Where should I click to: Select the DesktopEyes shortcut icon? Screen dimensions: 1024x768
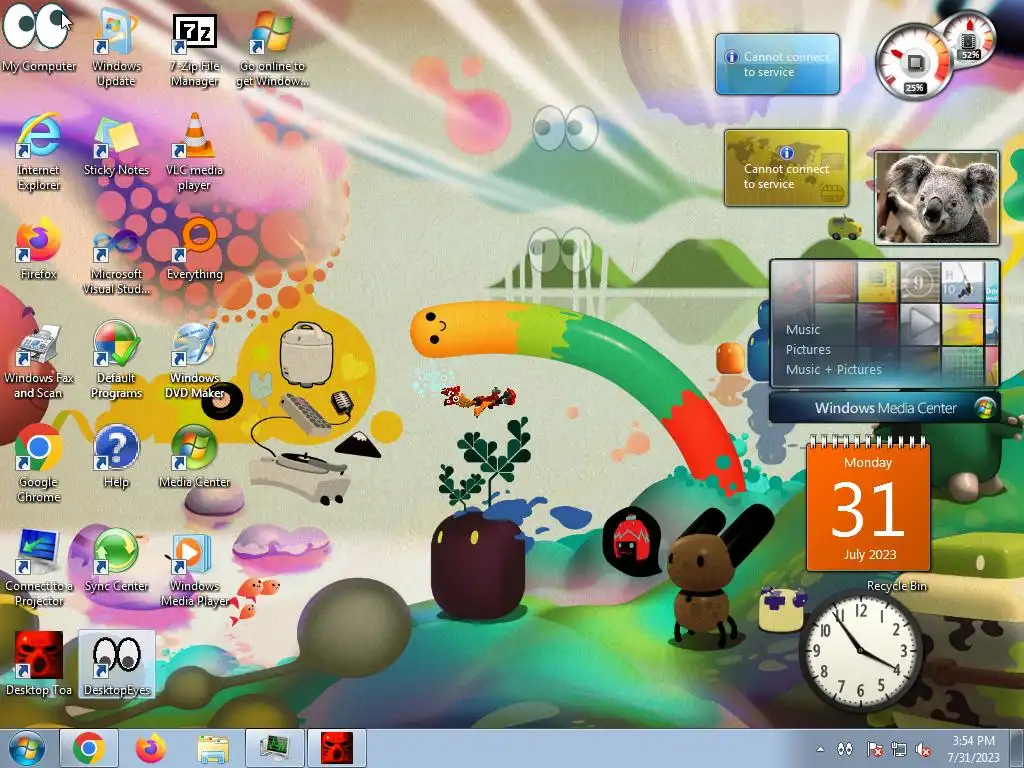click(x=117, y=664)
